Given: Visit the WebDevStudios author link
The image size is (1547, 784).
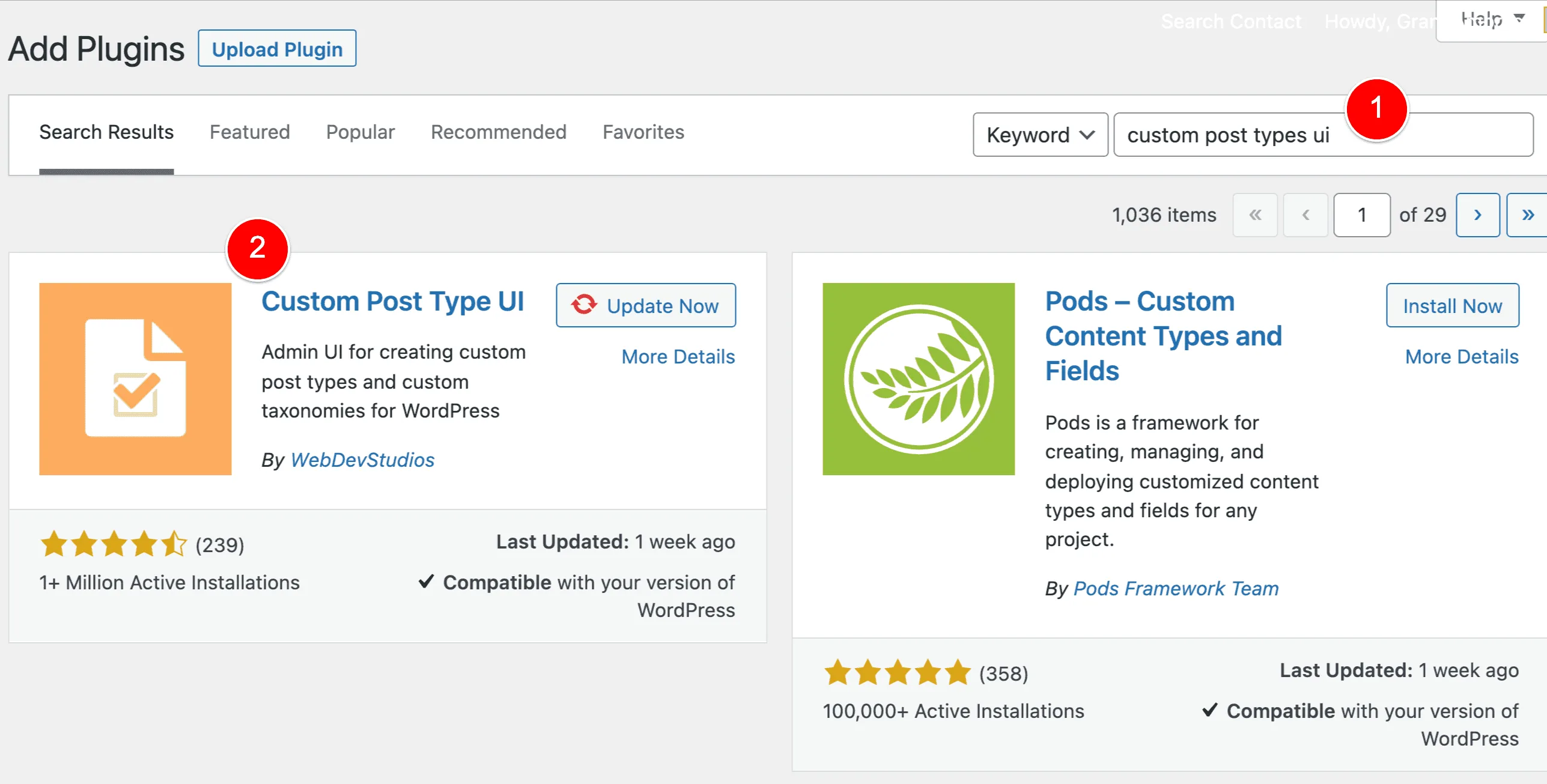Looking at the screenshot, I should (x=362, y=460).
